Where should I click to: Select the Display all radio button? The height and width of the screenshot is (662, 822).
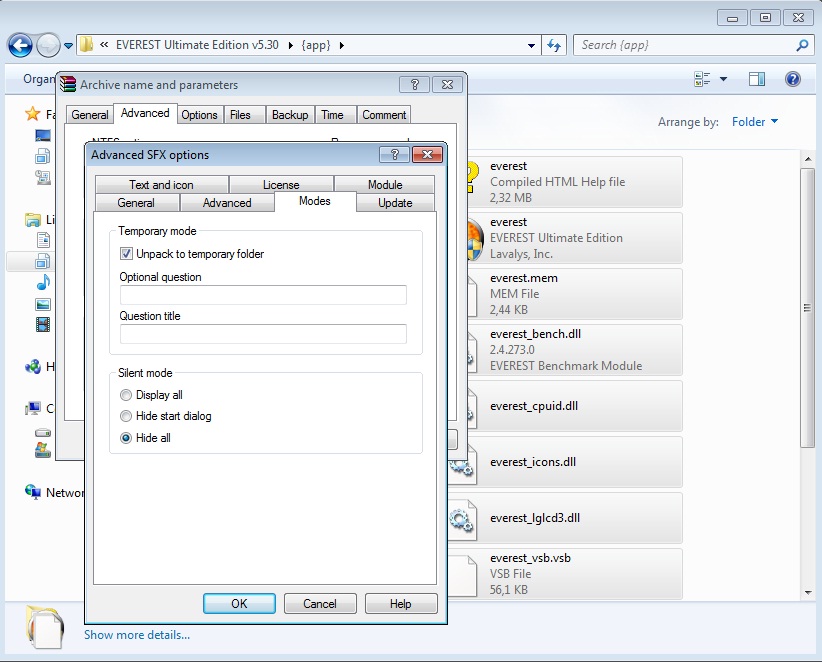[126, 395]
